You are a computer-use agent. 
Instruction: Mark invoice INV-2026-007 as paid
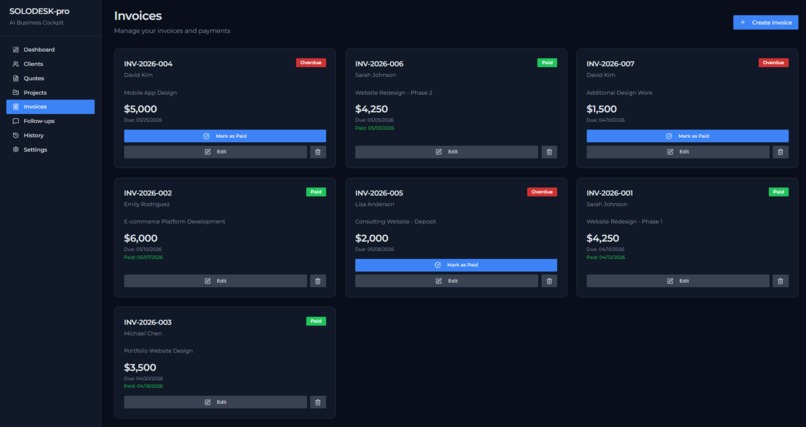point(687,136)
